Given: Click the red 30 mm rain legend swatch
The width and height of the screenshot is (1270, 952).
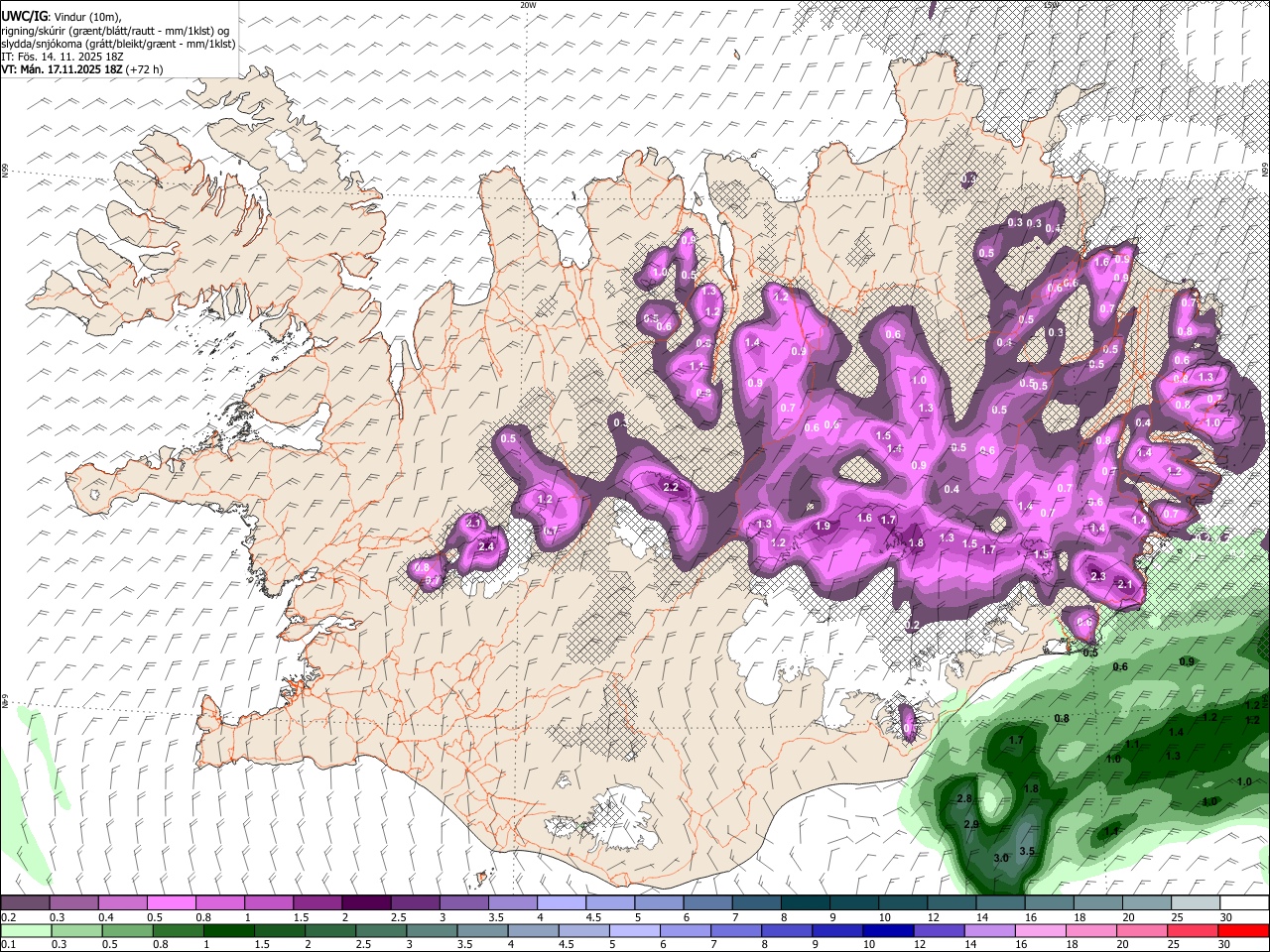Looking at the screenshot, I should [x=1244, y=930].
